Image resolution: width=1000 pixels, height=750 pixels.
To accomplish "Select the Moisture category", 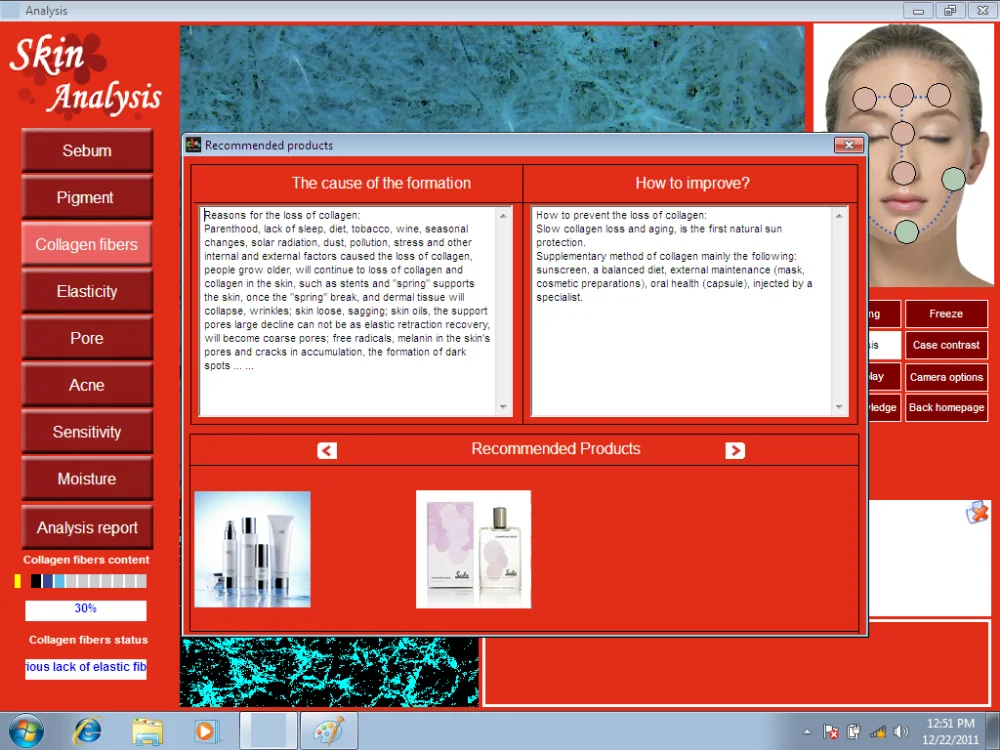I will pyautogui.click(x=87, y=479).
